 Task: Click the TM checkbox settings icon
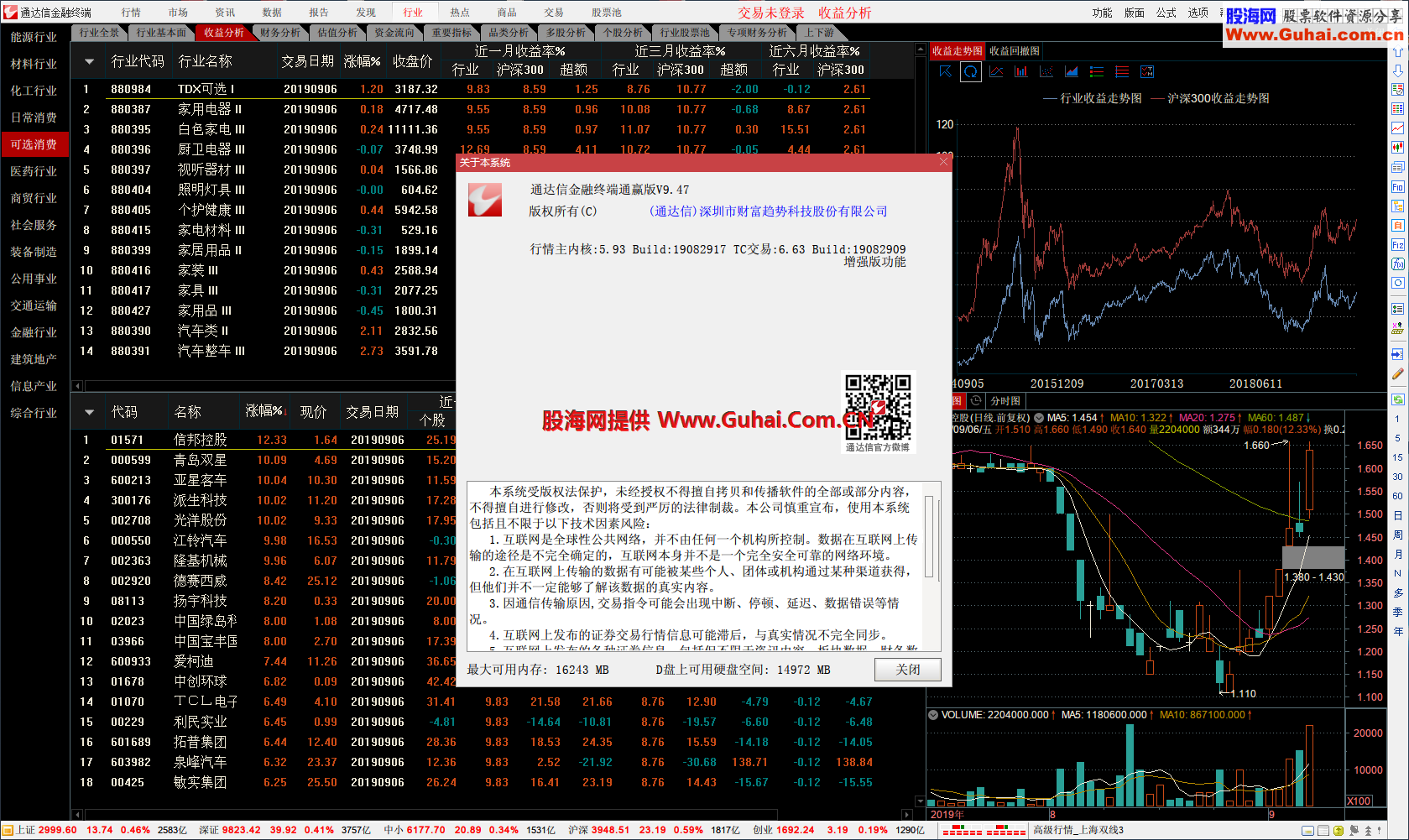1147,71
